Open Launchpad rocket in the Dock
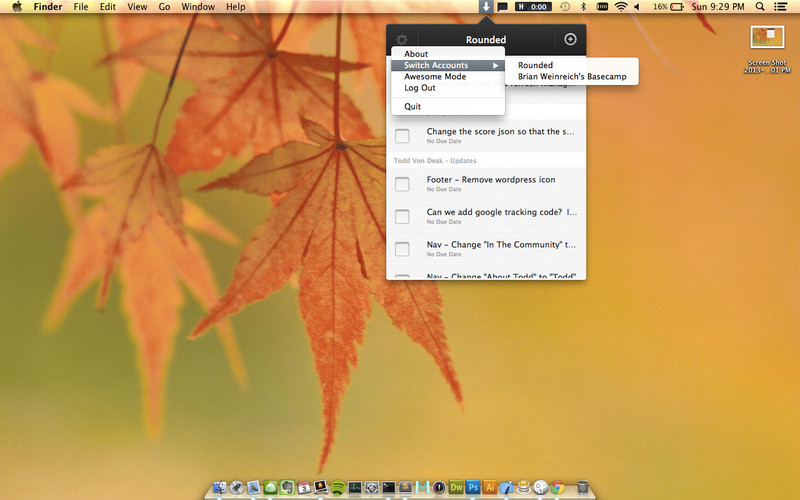Viewport: 800px width, 500px height. (x=236, y=488)
